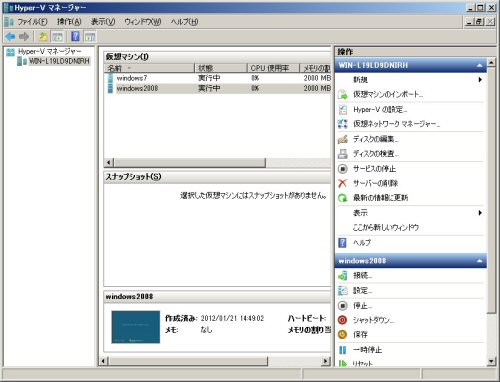Click the windows7 virtual machine icon

pos(110,78)
